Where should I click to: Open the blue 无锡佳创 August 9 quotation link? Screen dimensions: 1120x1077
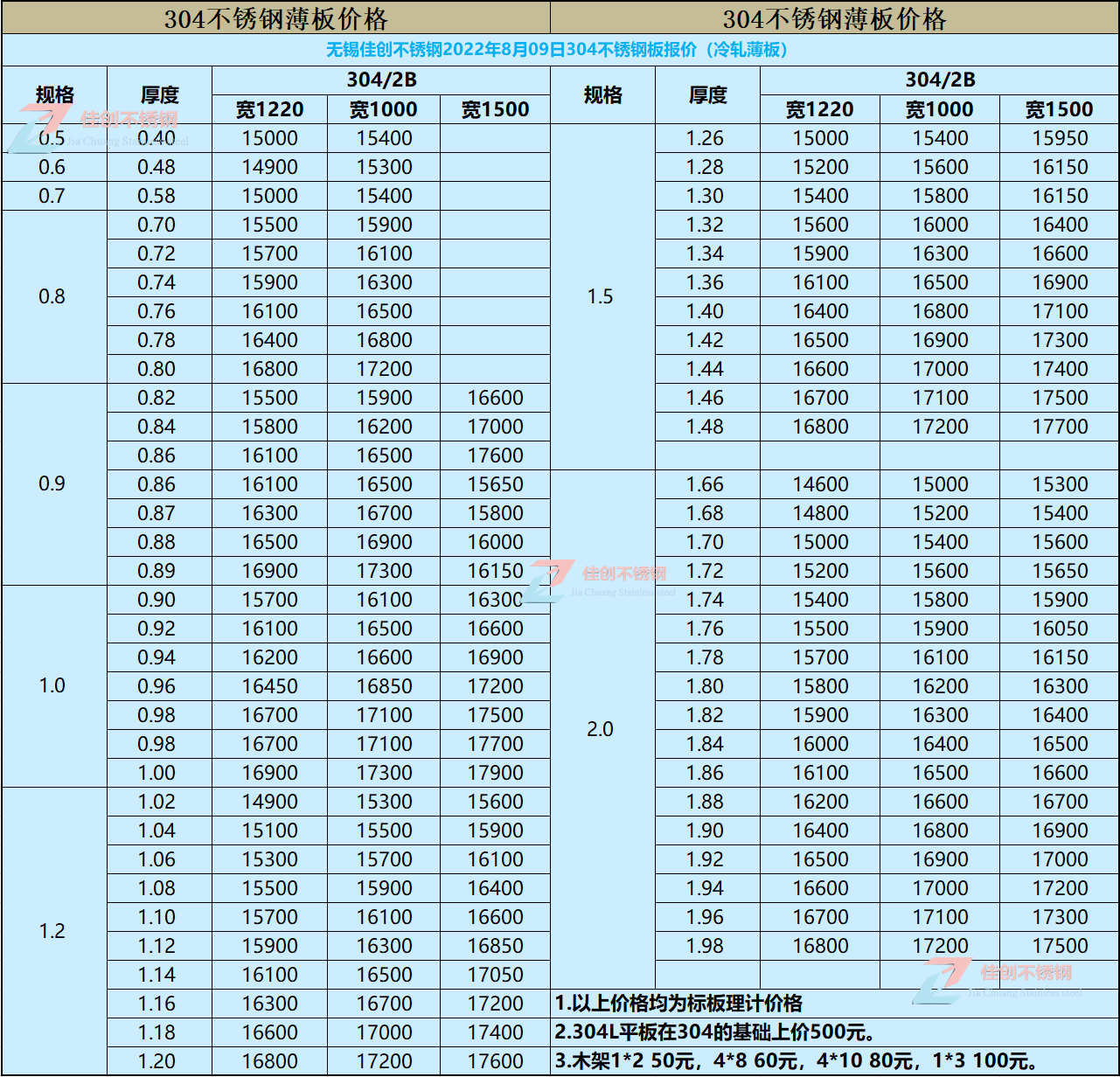point(560,51)
